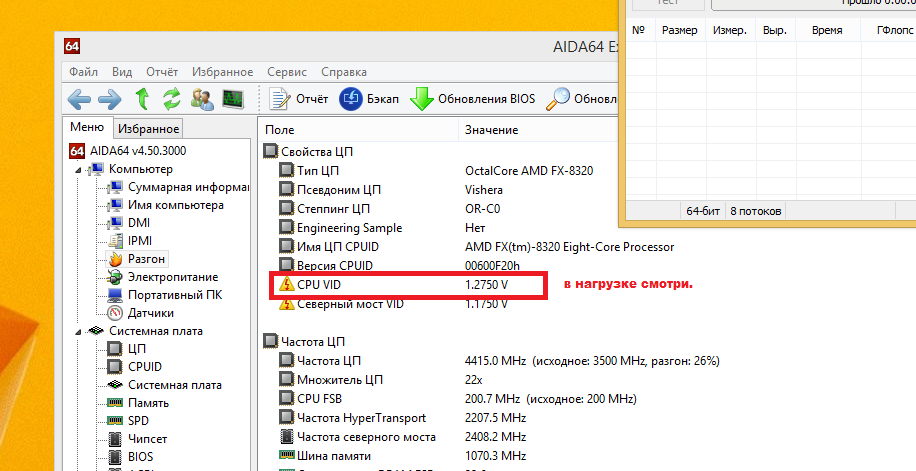
Task: Select CPUID under Системная плата
Action: pos(144,367)
